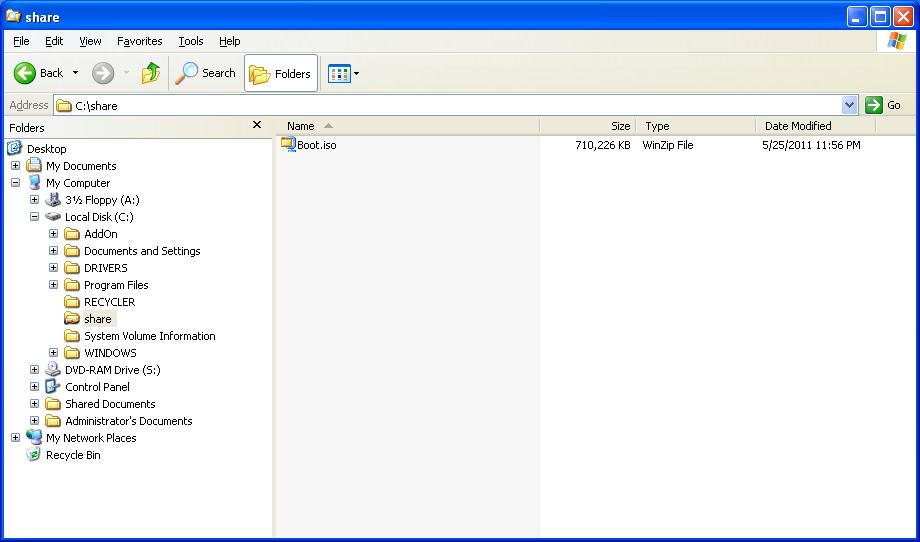
Task: Collapse the Local Disk (C:) node
Action: pos(35,217)
